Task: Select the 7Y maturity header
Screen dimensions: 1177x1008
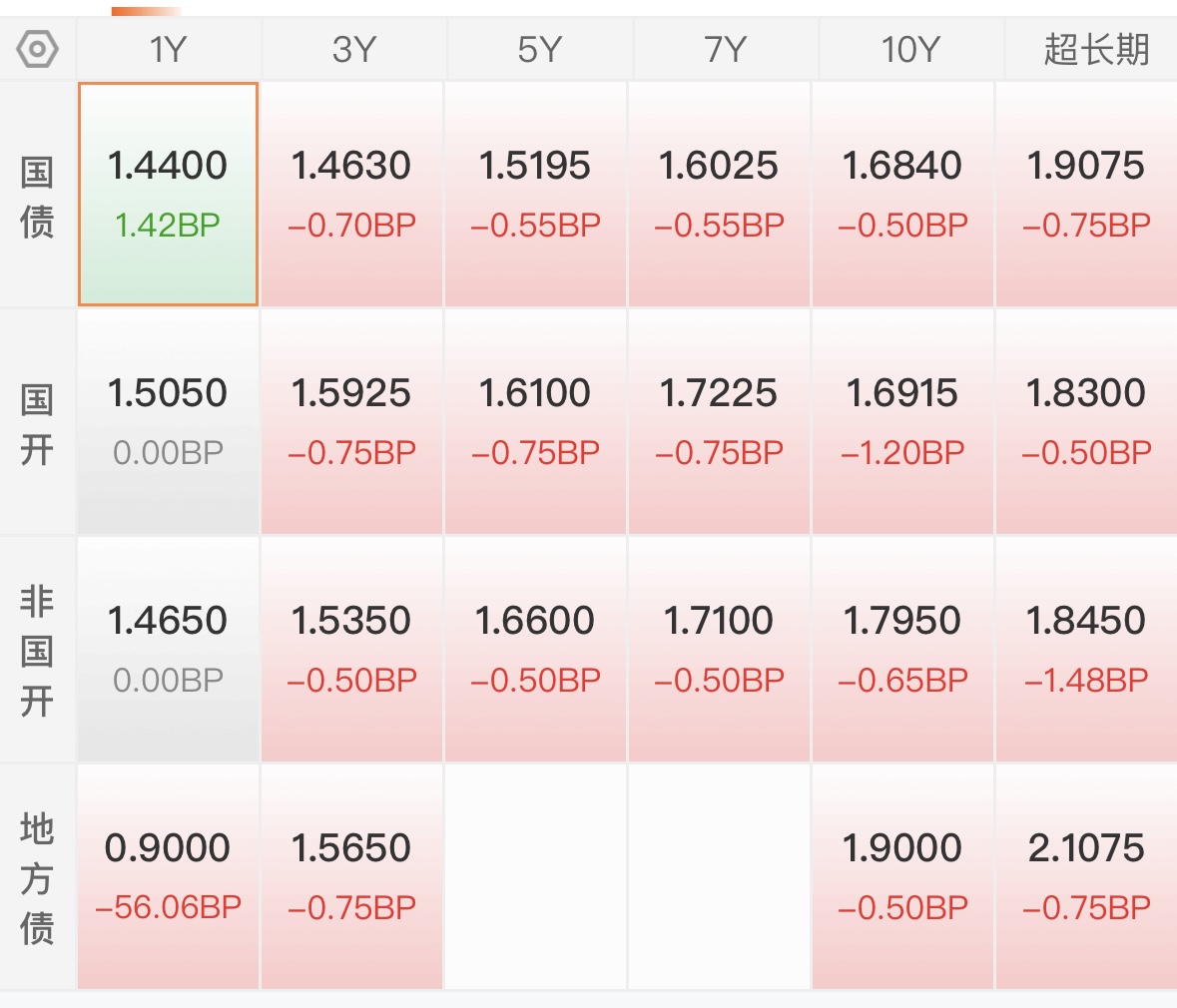Action: point(725,50)
